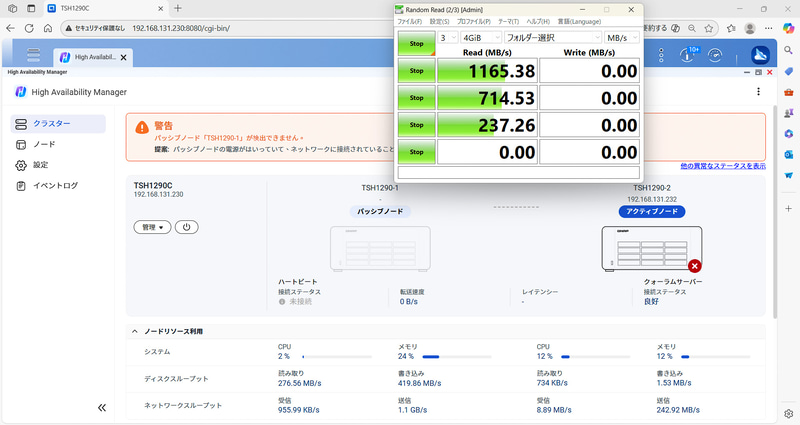Open the 設定(S) menu in CrystalDiskMark
The image size is (800, 425).
(x=439, y=21)
